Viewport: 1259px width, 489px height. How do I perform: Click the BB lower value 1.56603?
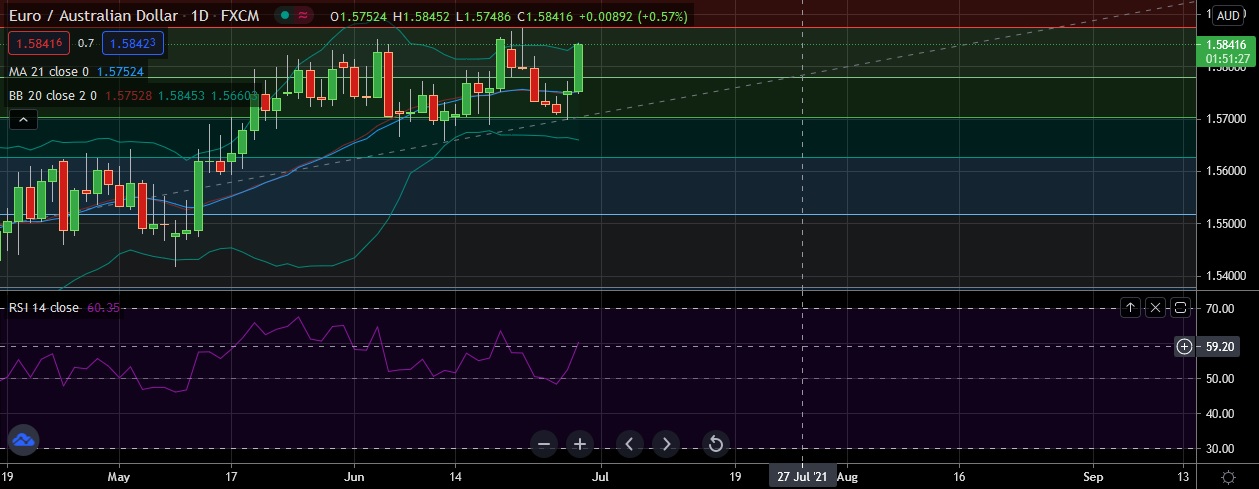tap(234, 96)
